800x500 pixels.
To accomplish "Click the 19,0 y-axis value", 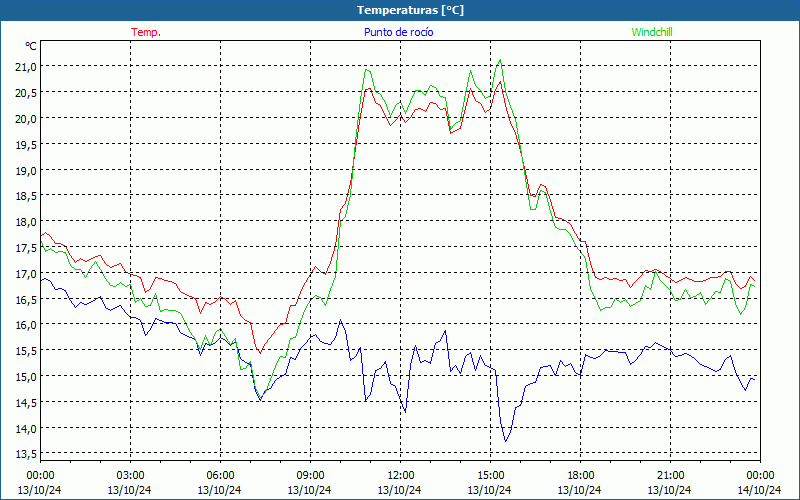I will (26, 170).
